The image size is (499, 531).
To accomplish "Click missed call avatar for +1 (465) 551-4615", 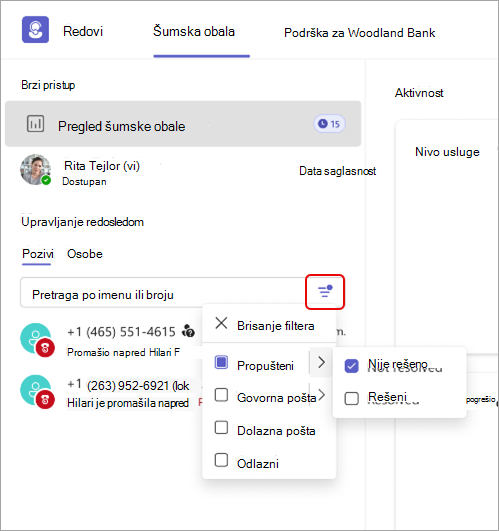I will (x=37, y=339).
